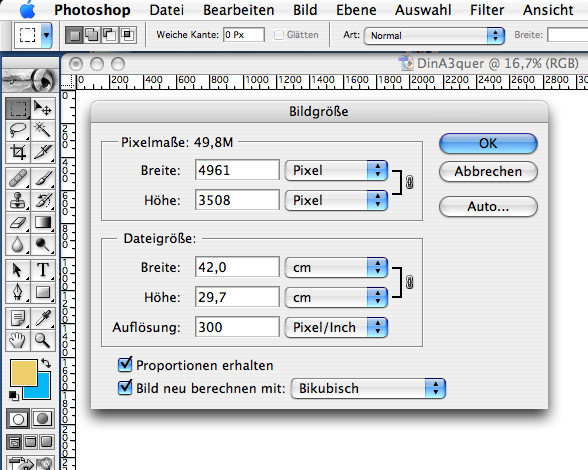
Task: Select the Notes tool
Action: pyautogui.click(x=18, y=318)
